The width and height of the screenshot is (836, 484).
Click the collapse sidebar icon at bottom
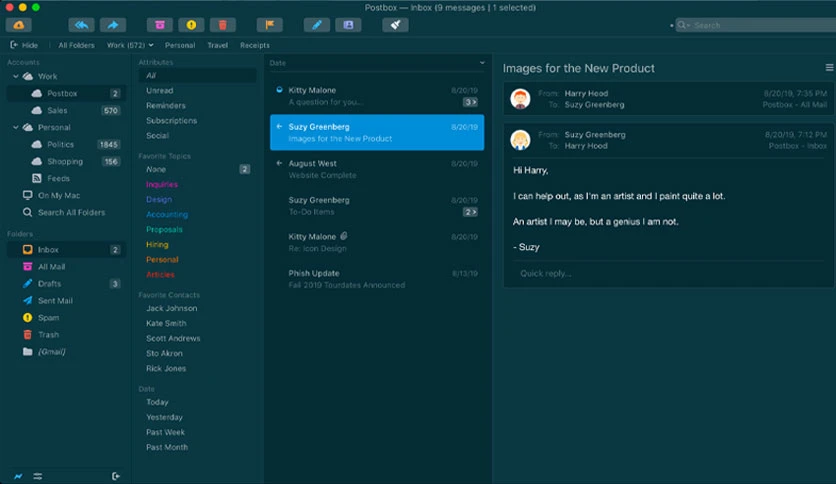click(116, 476)
